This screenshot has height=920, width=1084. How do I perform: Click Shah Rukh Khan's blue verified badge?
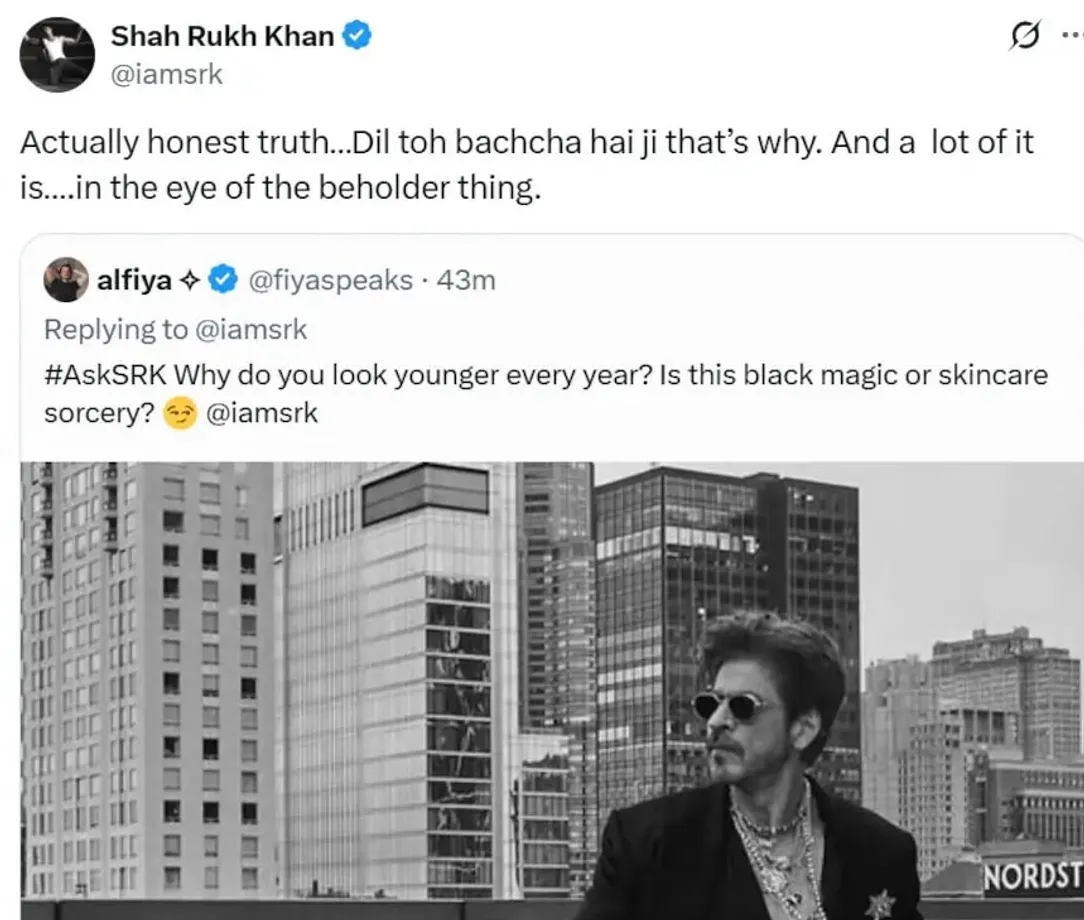pos(355,35)
